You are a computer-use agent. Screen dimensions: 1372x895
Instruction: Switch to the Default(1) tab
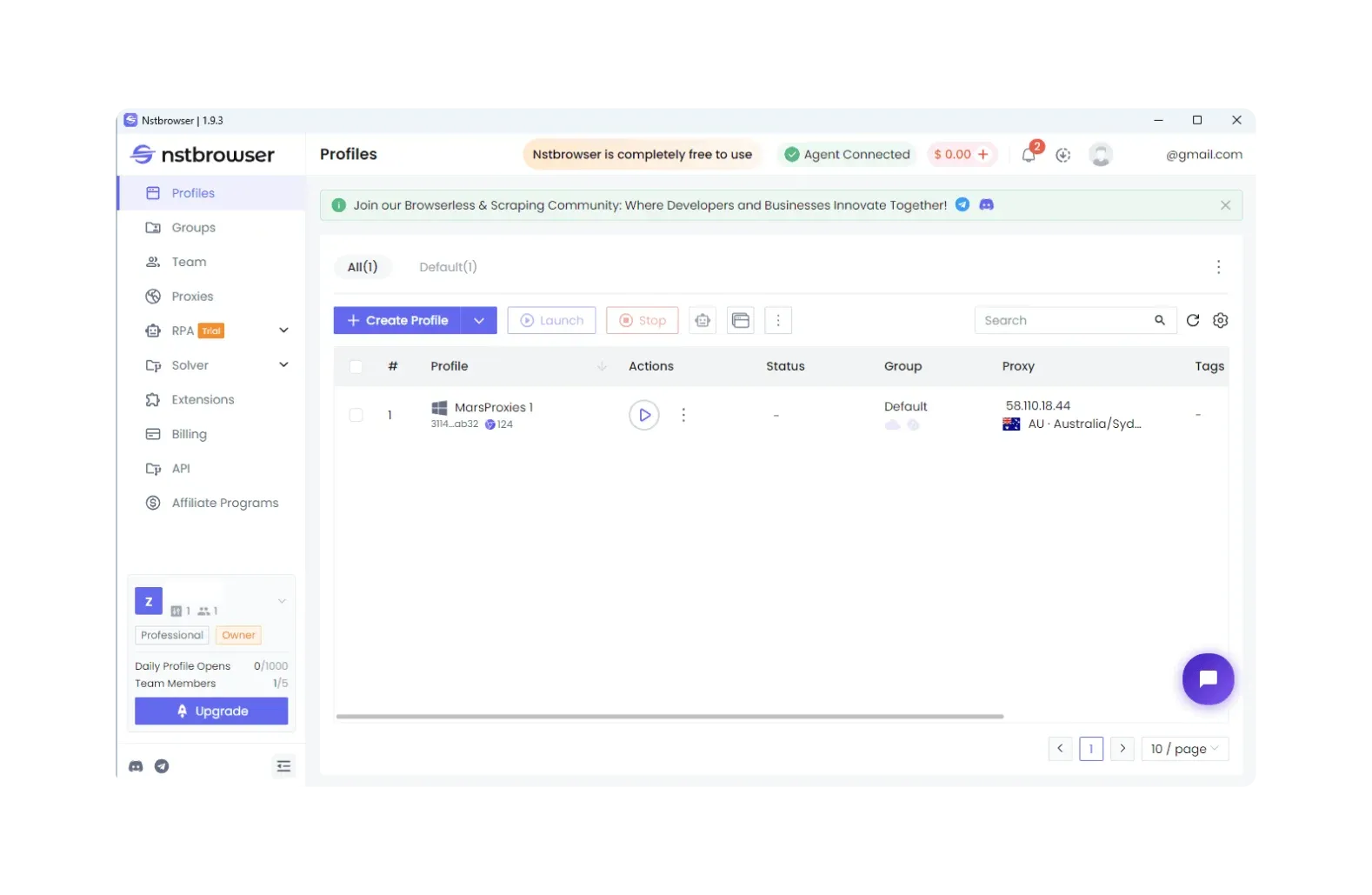(x=448, y=267)
